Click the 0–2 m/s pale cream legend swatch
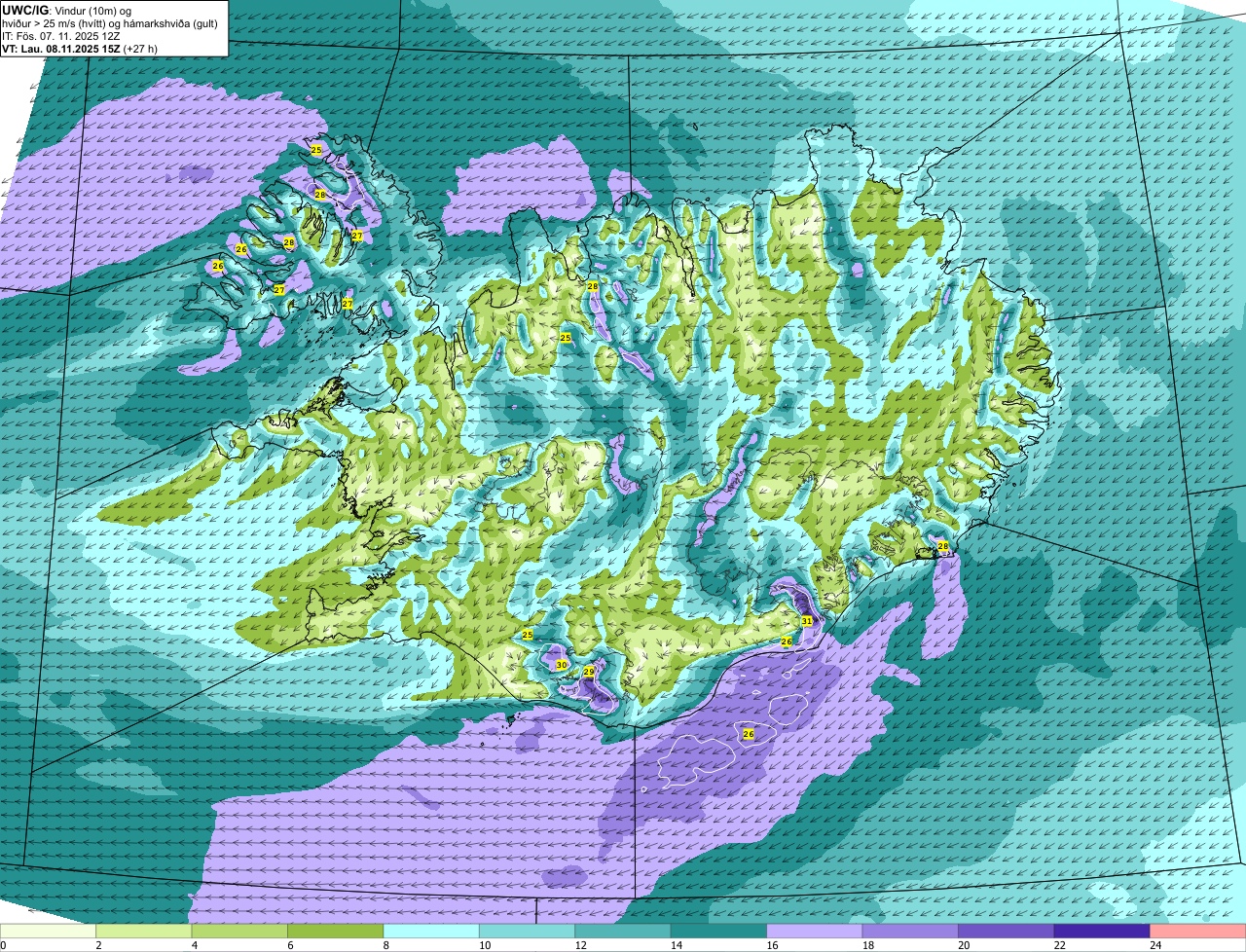This screenshot has width=1246, height=952. (49, 932)
